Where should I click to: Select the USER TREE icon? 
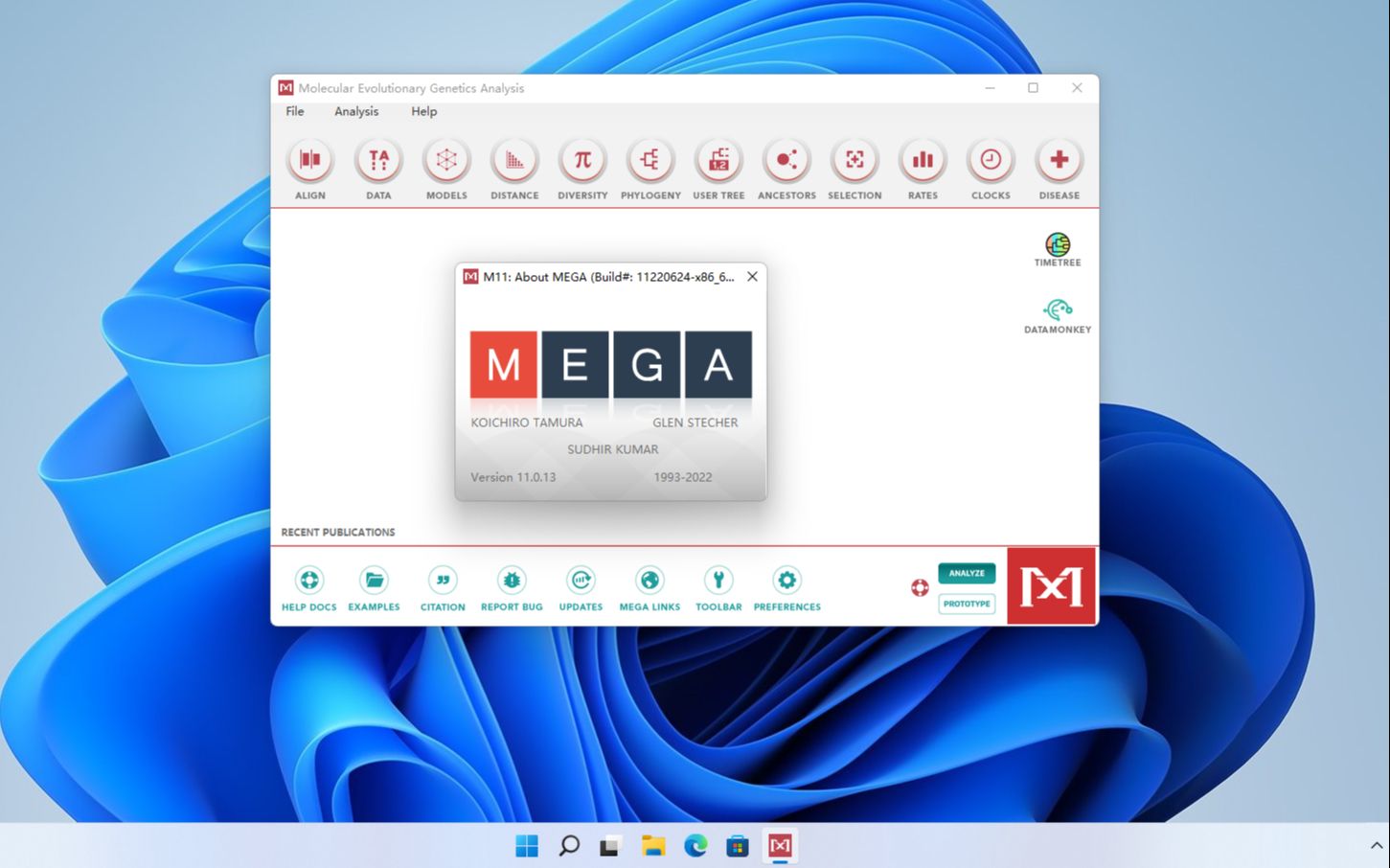[718, 160]
